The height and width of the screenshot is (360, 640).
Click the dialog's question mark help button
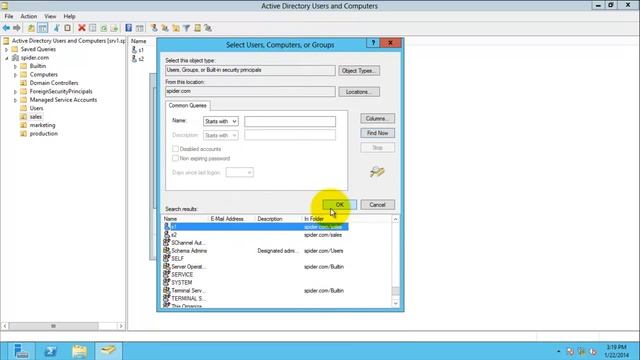pyautogui.click(x=373, y=43)
